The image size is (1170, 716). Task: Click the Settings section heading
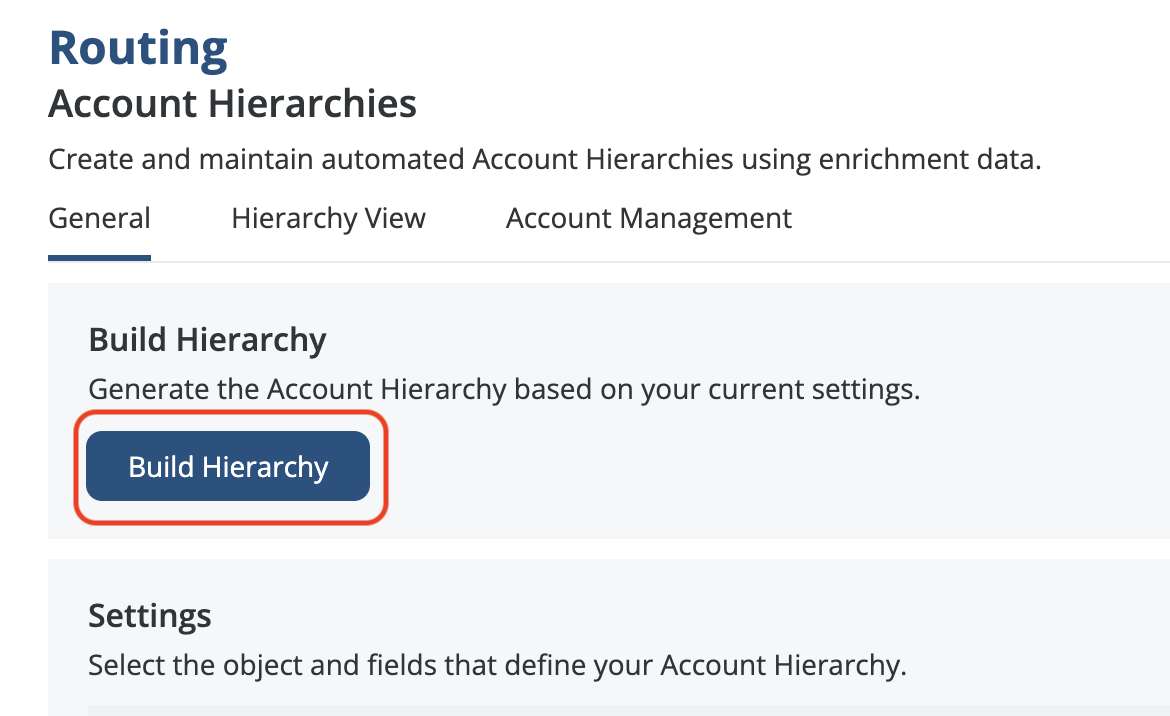[x=149, y=615]
